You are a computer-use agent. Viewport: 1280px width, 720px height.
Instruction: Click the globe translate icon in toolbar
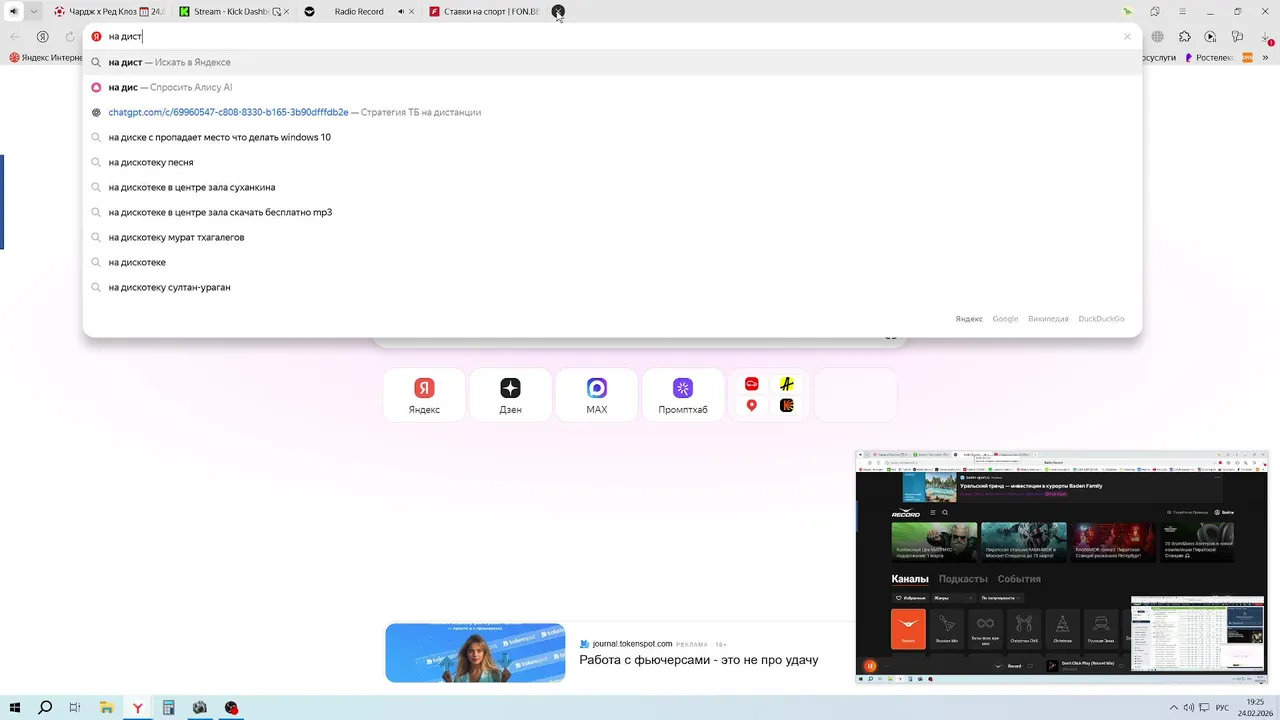[x=1157, y=36]
